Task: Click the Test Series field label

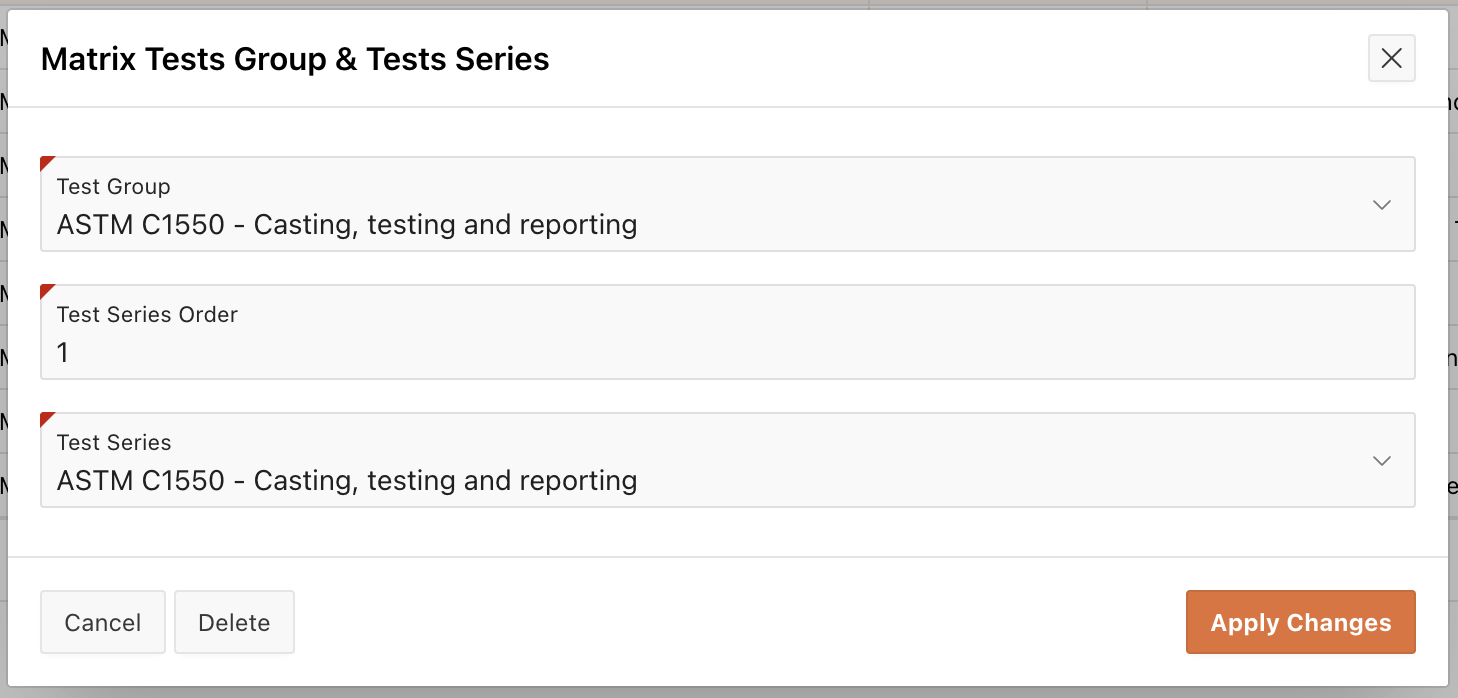Action: coord(114,443)
